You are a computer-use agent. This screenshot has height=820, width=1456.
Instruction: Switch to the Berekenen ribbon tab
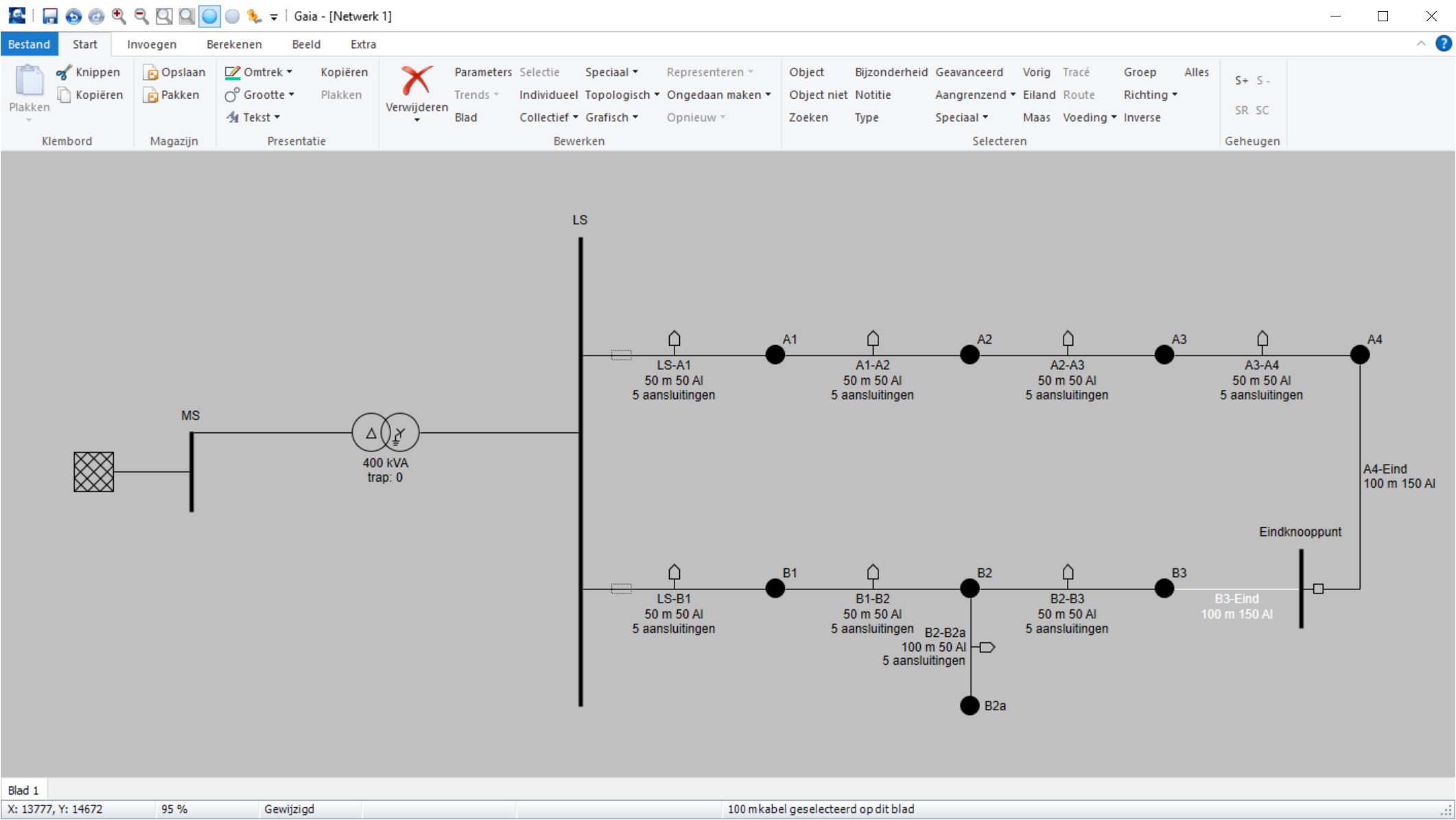(x=234, y=44)
